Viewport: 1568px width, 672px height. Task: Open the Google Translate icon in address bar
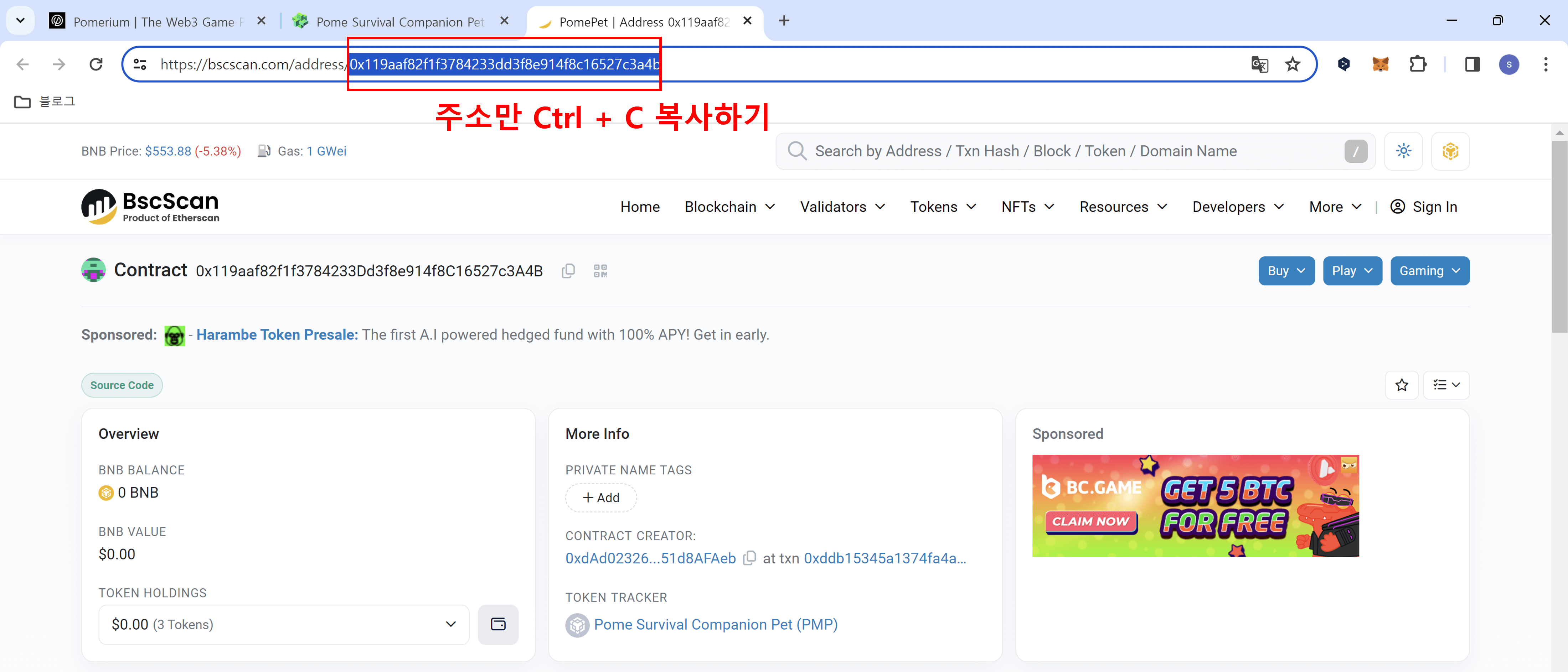tap(1260, 64)
